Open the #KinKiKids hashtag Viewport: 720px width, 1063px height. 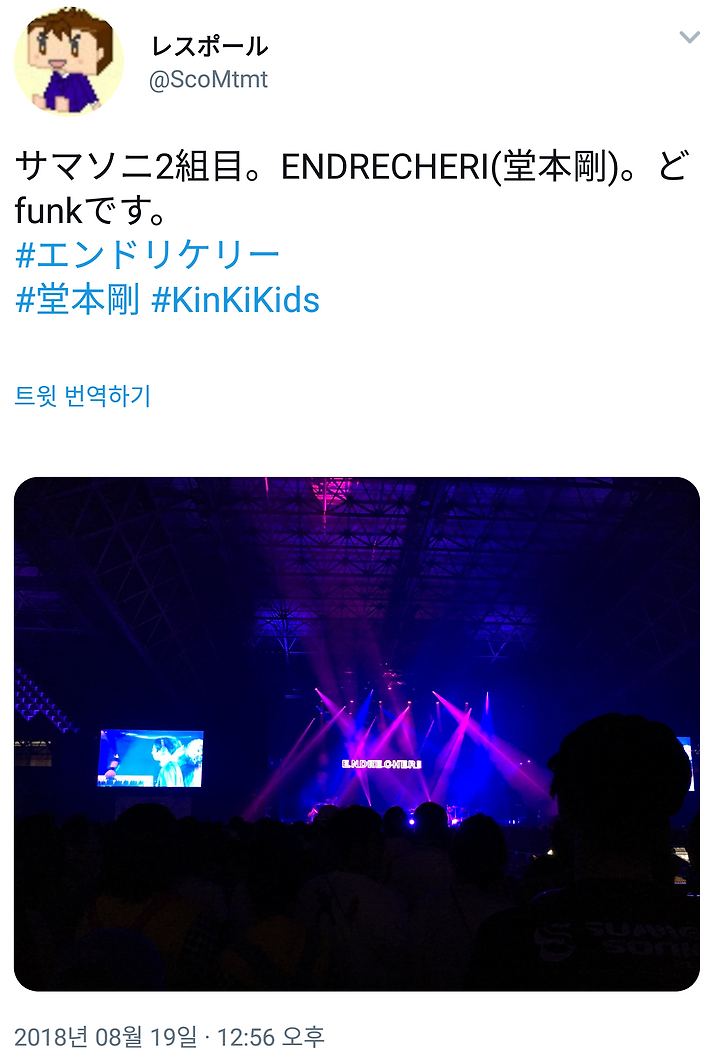[x=235, y=300]
